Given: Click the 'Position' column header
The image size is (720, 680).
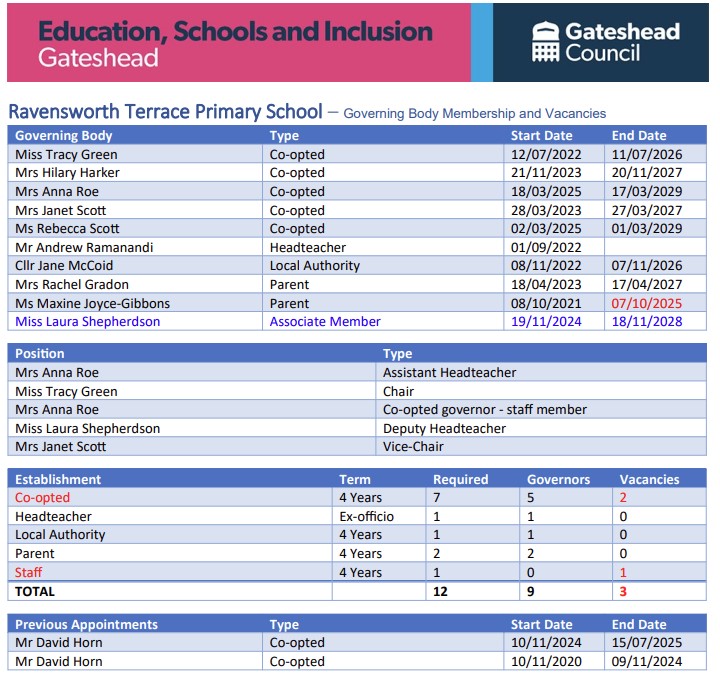Looking at the screenshot, I should [39, 354].
